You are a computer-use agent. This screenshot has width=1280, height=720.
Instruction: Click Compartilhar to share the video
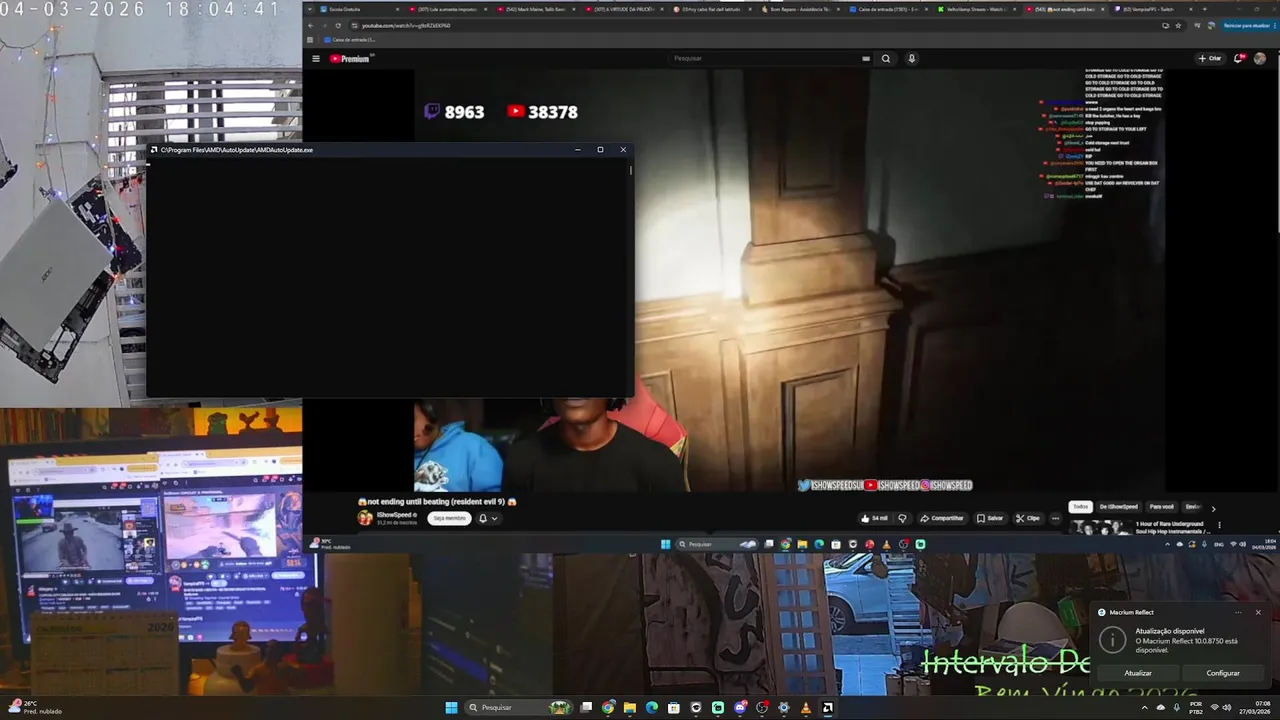click(942, 518)
